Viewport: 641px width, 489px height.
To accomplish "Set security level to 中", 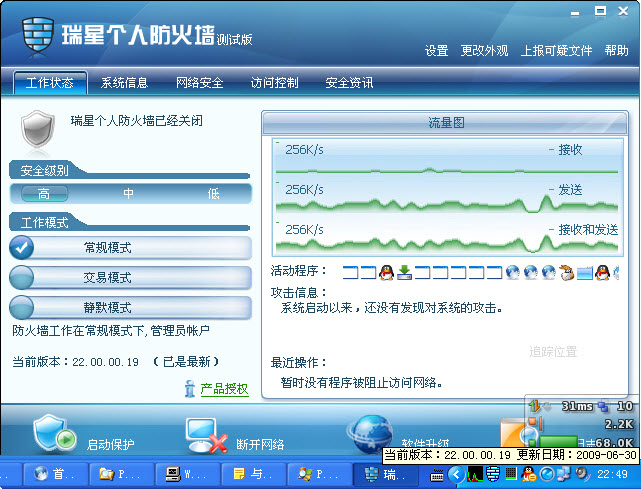I will (x=128, y=193).
